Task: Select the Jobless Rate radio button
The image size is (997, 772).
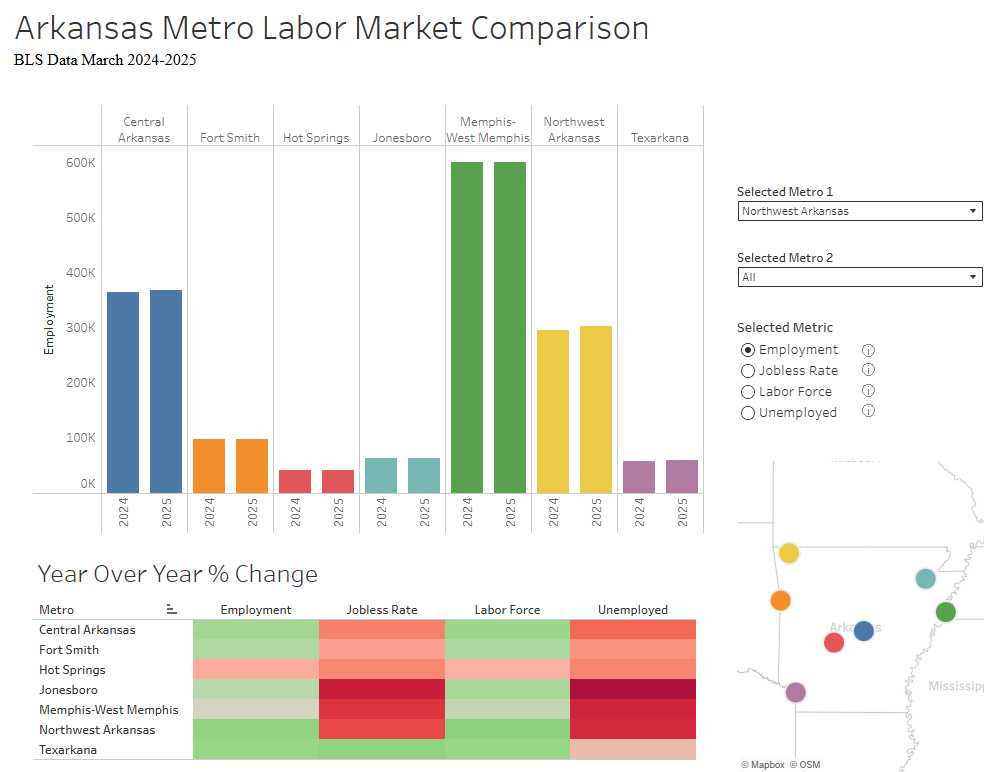Action: [748, 371]
